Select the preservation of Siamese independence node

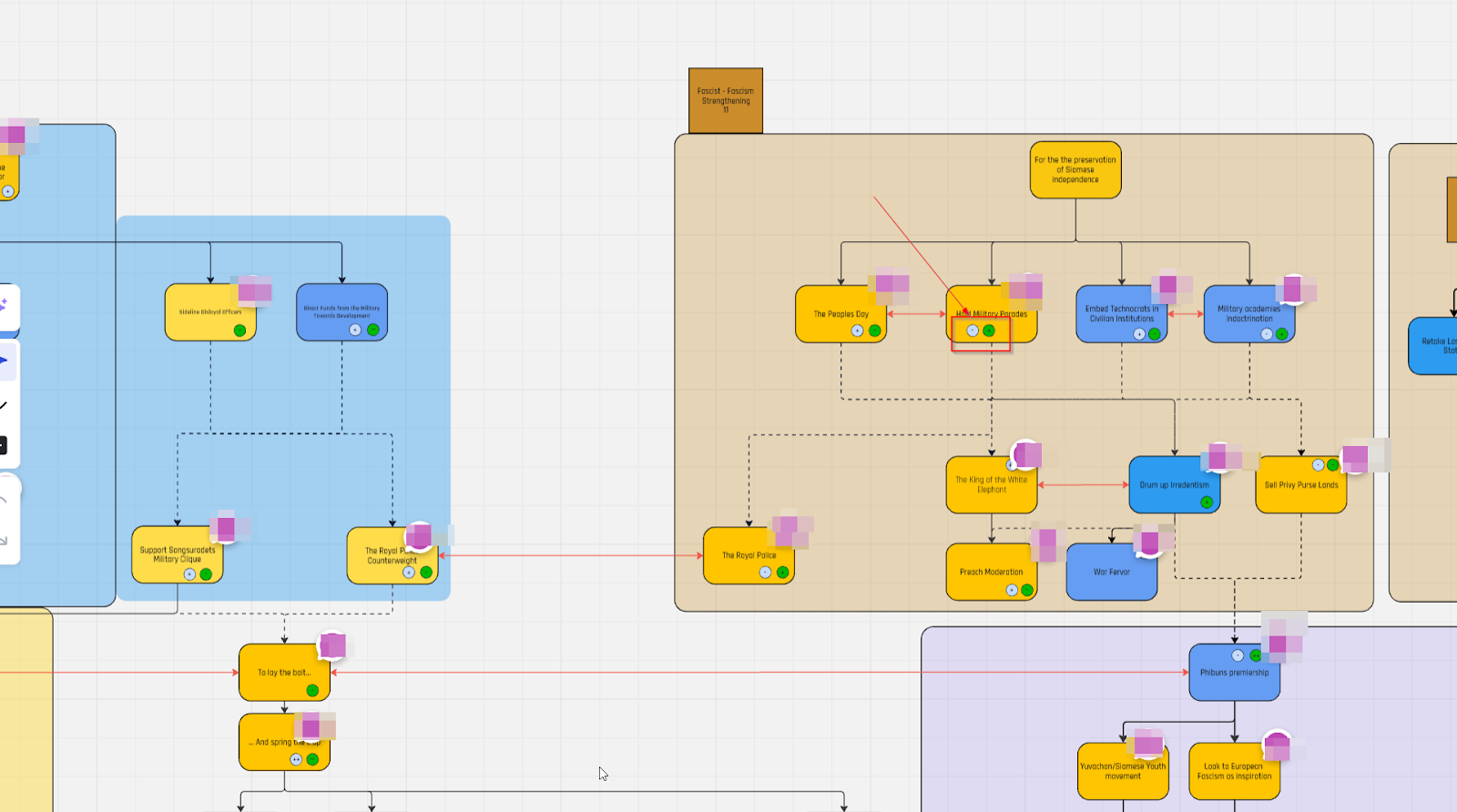click(1075, 169)
